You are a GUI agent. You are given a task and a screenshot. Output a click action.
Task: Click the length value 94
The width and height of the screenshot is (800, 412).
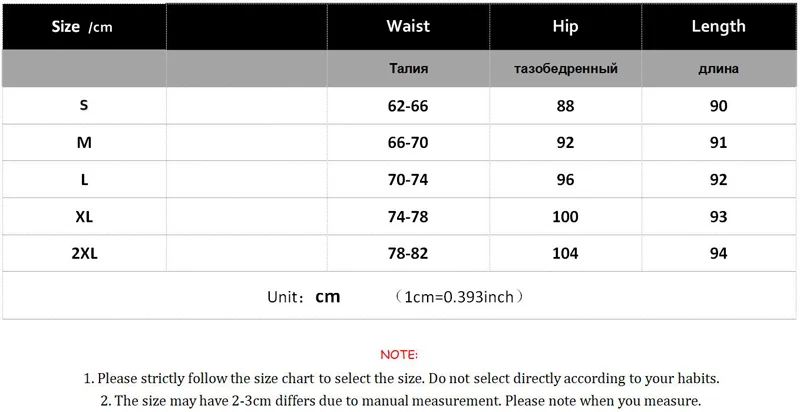pyautogui.click(x=718, y=253)
